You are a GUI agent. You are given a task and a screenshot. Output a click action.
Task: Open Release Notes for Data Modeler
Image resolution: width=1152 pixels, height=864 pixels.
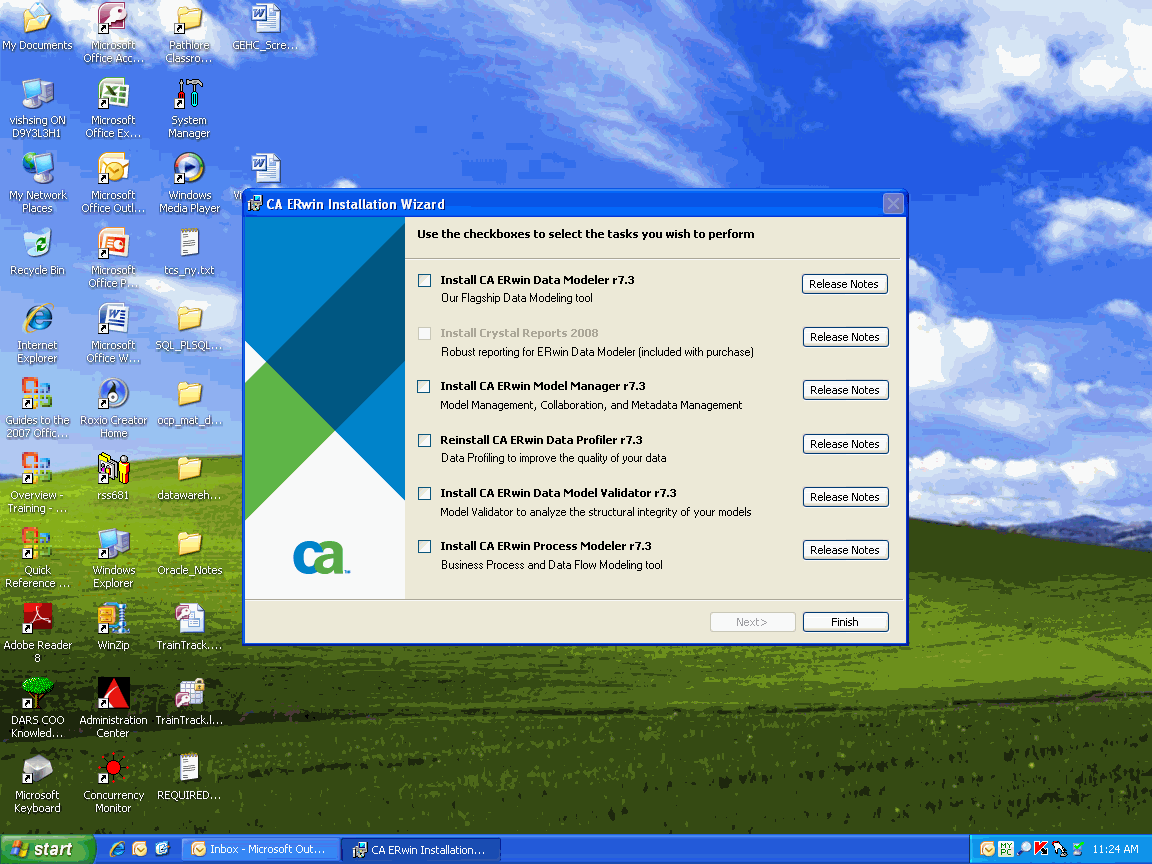point(844,284)
